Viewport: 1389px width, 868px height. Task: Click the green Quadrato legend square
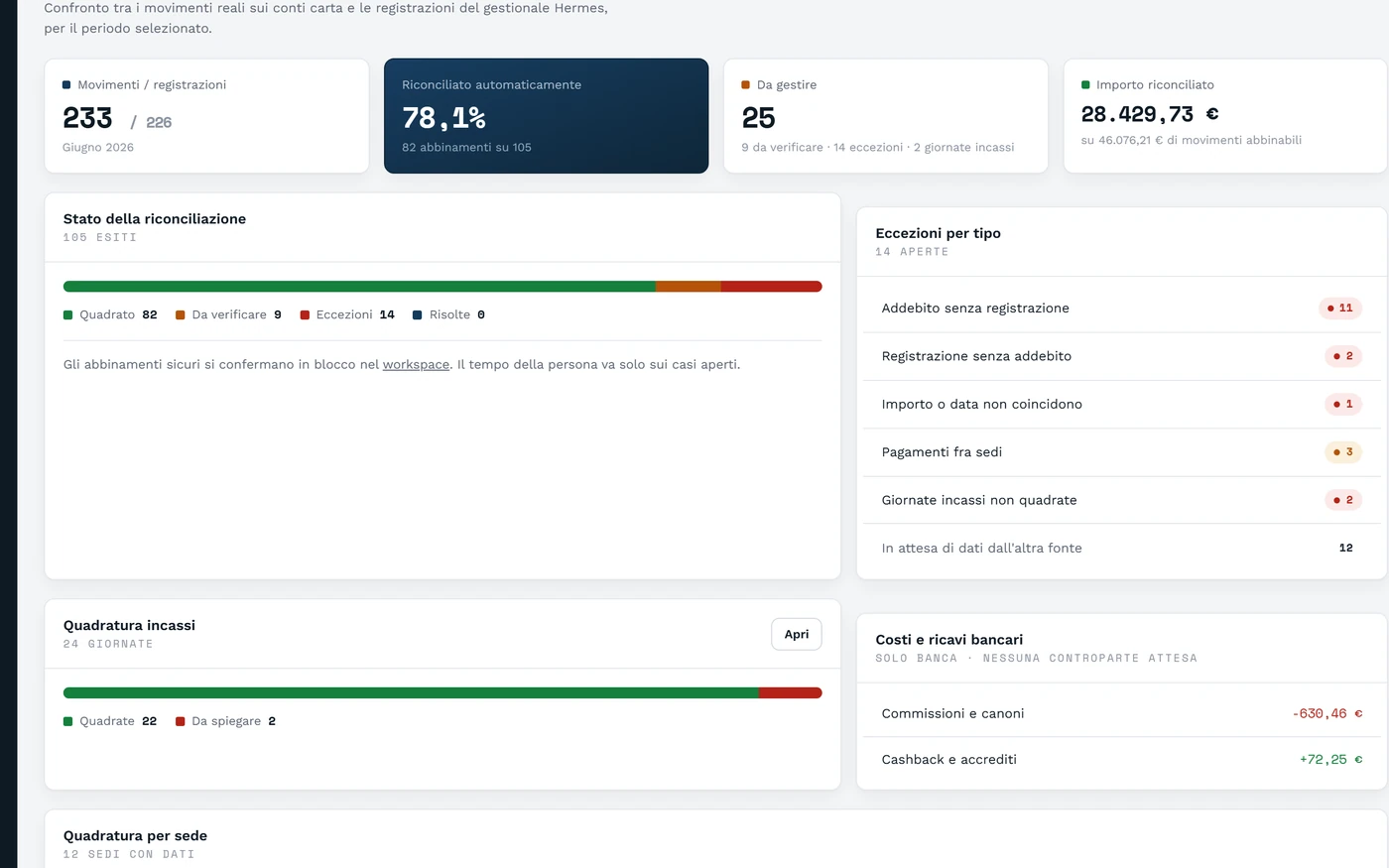click(68, 315)
